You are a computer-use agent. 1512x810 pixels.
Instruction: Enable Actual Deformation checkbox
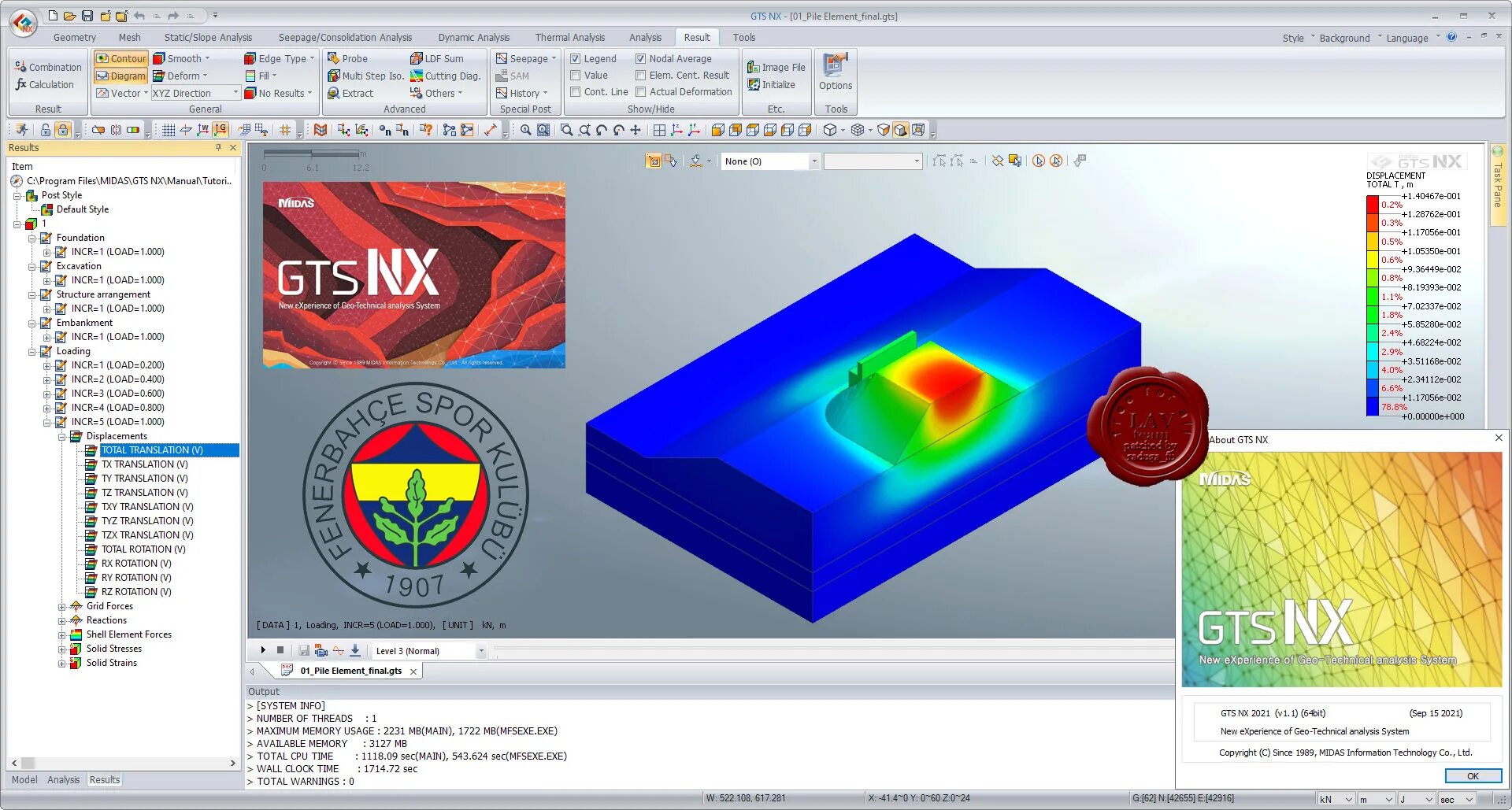[x=641, y=92]
